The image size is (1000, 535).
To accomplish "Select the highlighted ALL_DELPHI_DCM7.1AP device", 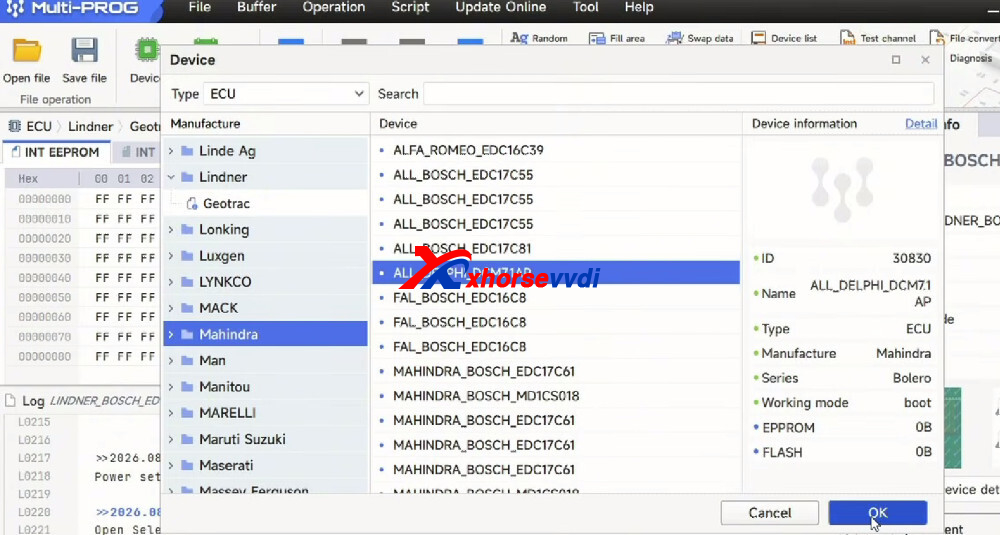I will click(x=556, y=273).
